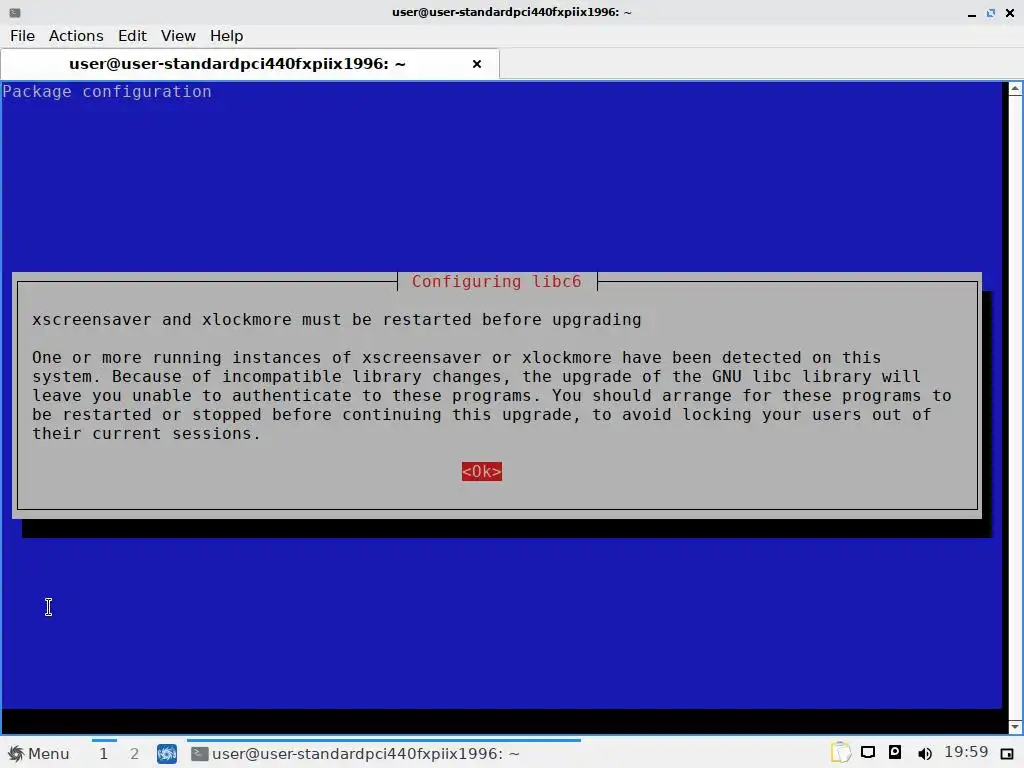Screen dimensions: 1024x768
Task: Confirm the libc6 dialog with Ok
Action: pos(482,472)
